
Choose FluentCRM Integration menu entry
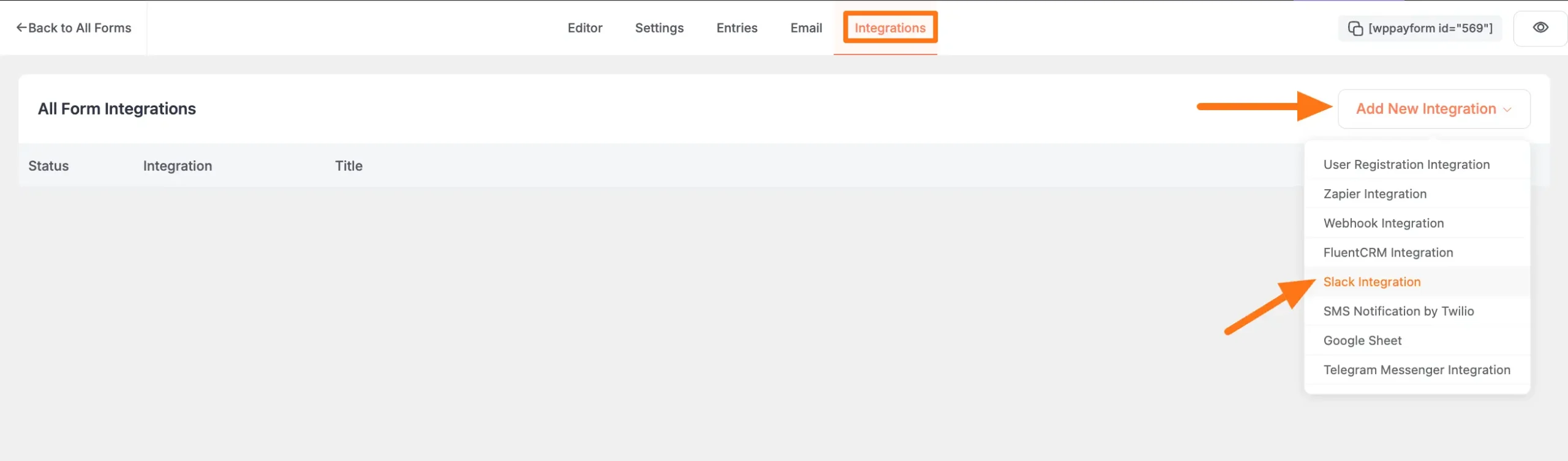pos(1387,253)
